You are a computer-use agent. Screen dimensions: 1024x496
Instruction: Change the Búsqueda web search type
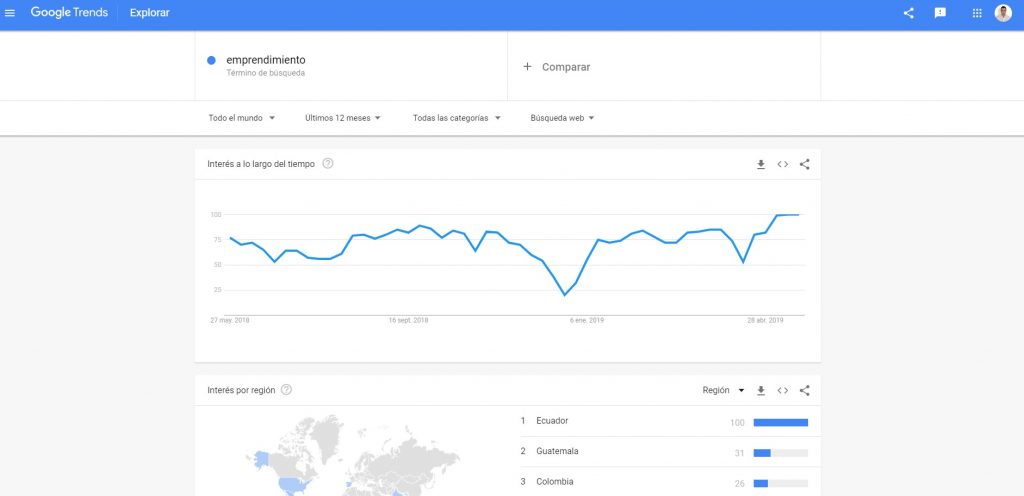click(x=562, y=118)
